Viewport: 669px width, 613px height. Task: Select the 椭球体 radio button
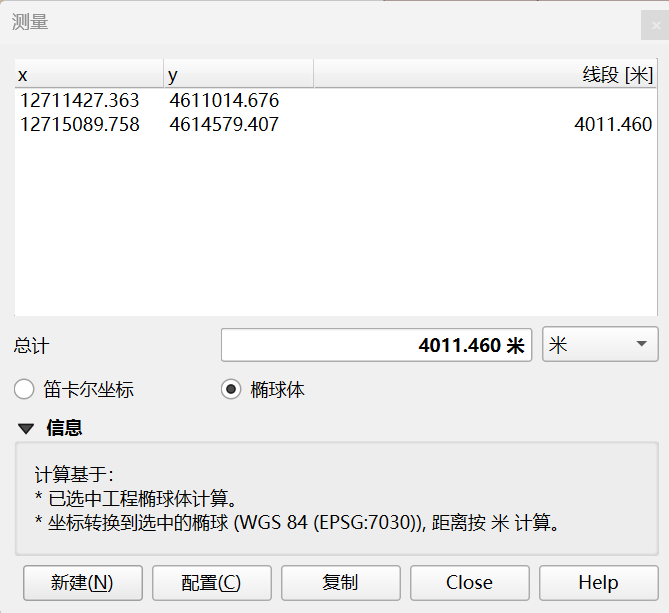[x=231, y=390]
